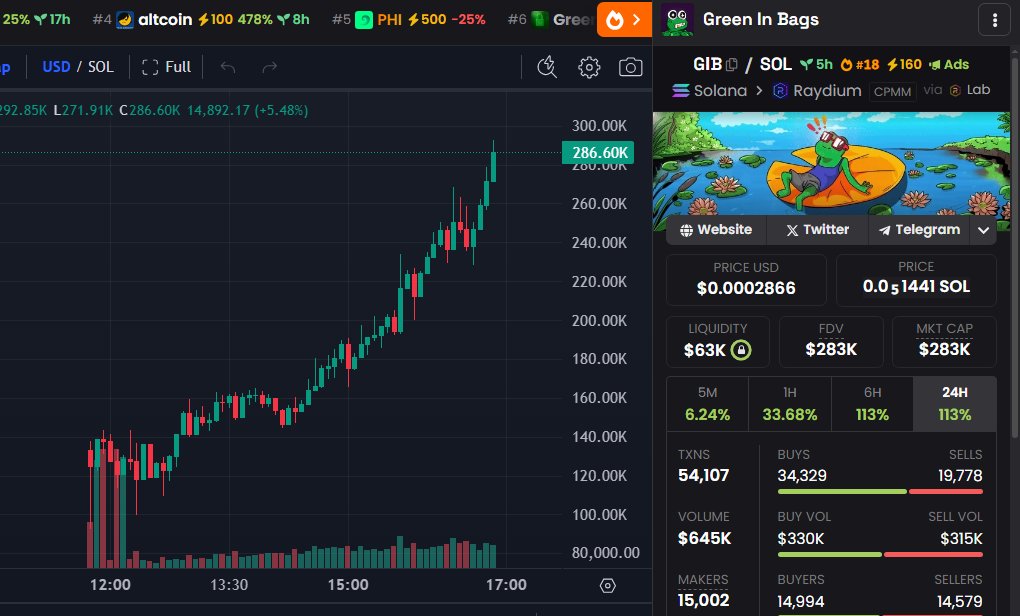Click the 5h pair age sprout badge
The height and width of the screenshot is (616, 1020).
pos(816,64)
